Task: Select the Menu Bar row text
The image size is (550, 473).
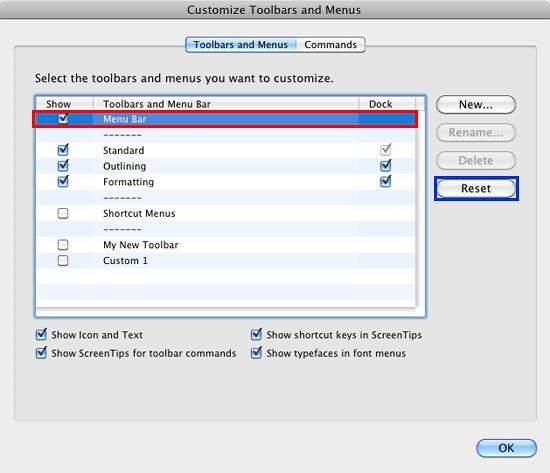Action: pos(125,119)
